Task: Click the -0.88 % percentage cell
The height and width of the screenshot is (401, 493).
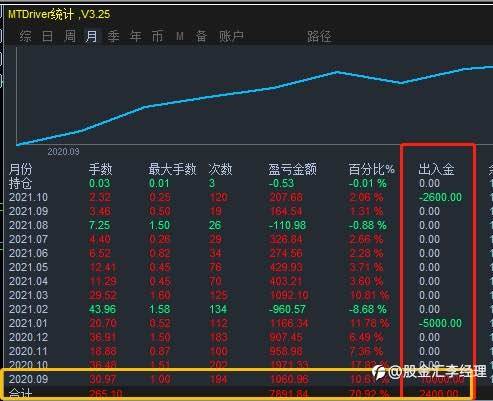Action: point(368,225)
